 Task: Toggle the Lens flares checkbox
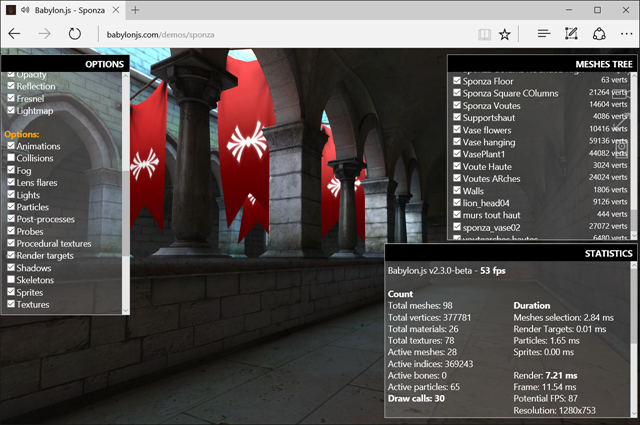tap(11, 182)
